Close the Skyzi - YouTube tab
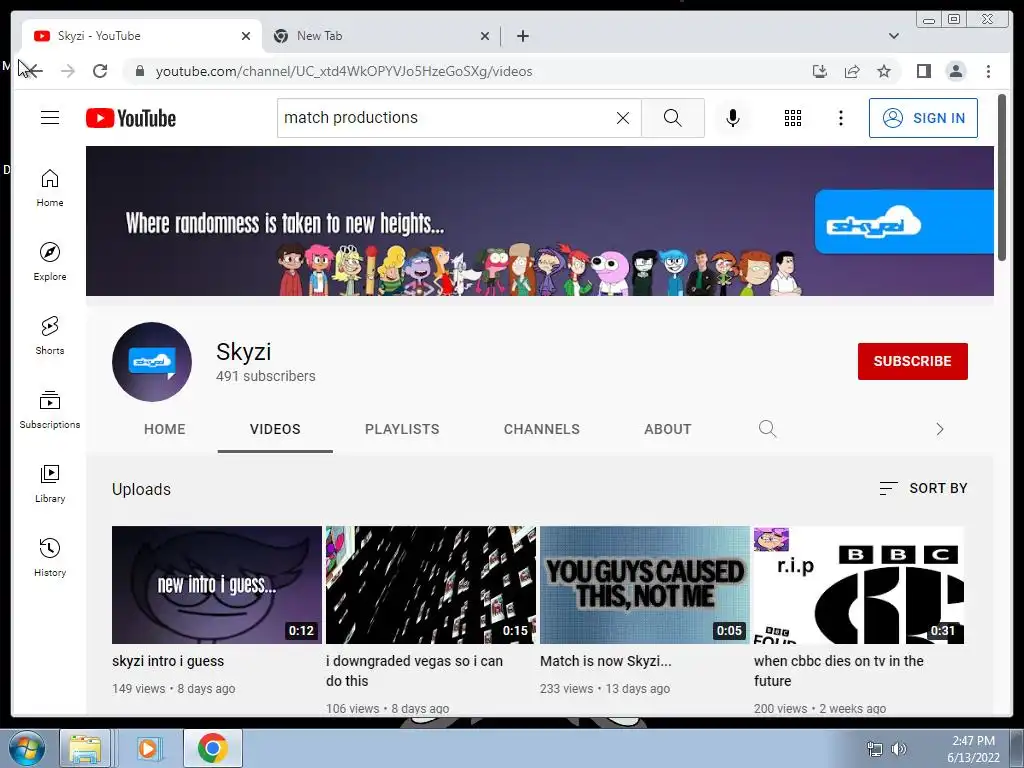The height and width of the screenshot is (768, 1024). [246, 36]
